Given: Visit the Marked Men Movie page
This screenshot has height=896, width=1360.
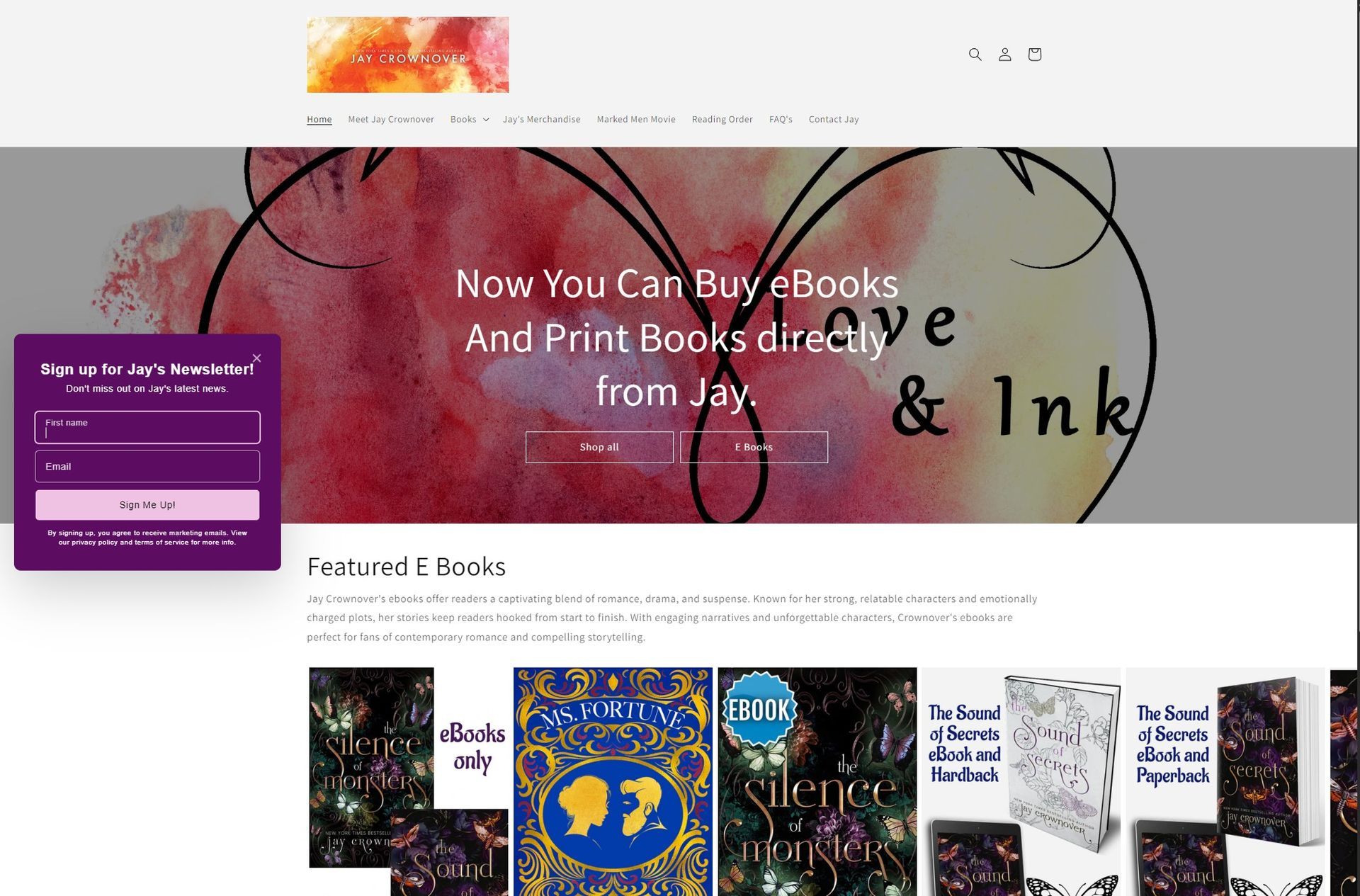Looking at the screenshot, I should 636,119.
